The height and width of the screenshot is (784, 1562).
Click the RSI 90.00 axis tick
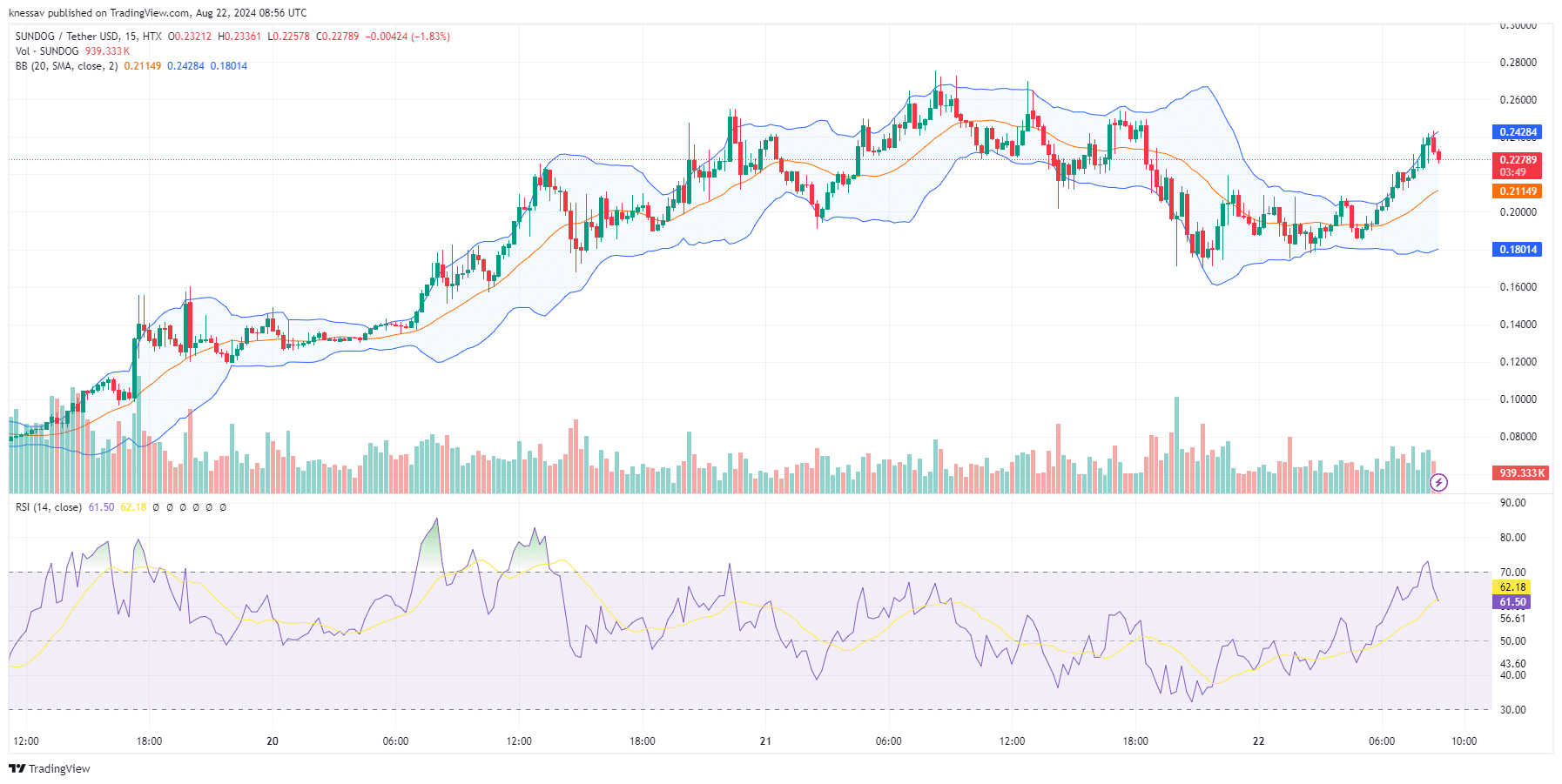click(1512, 503)
